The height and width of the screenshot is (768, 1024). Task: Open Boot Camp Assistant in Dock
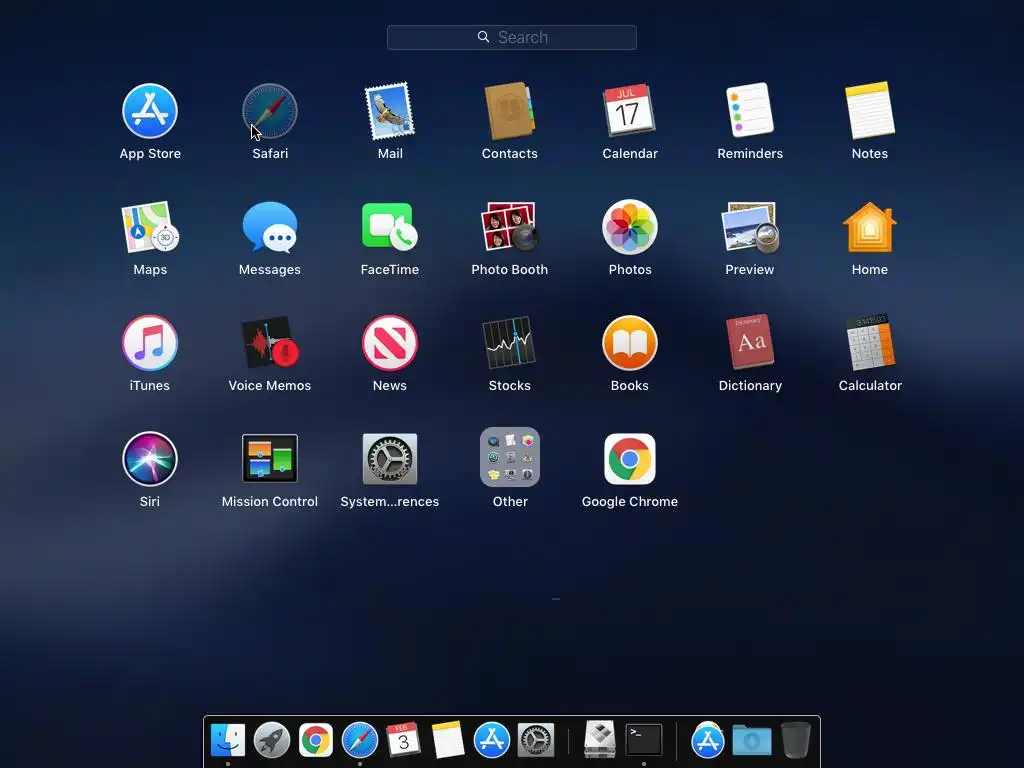click(x=600, y=739)
